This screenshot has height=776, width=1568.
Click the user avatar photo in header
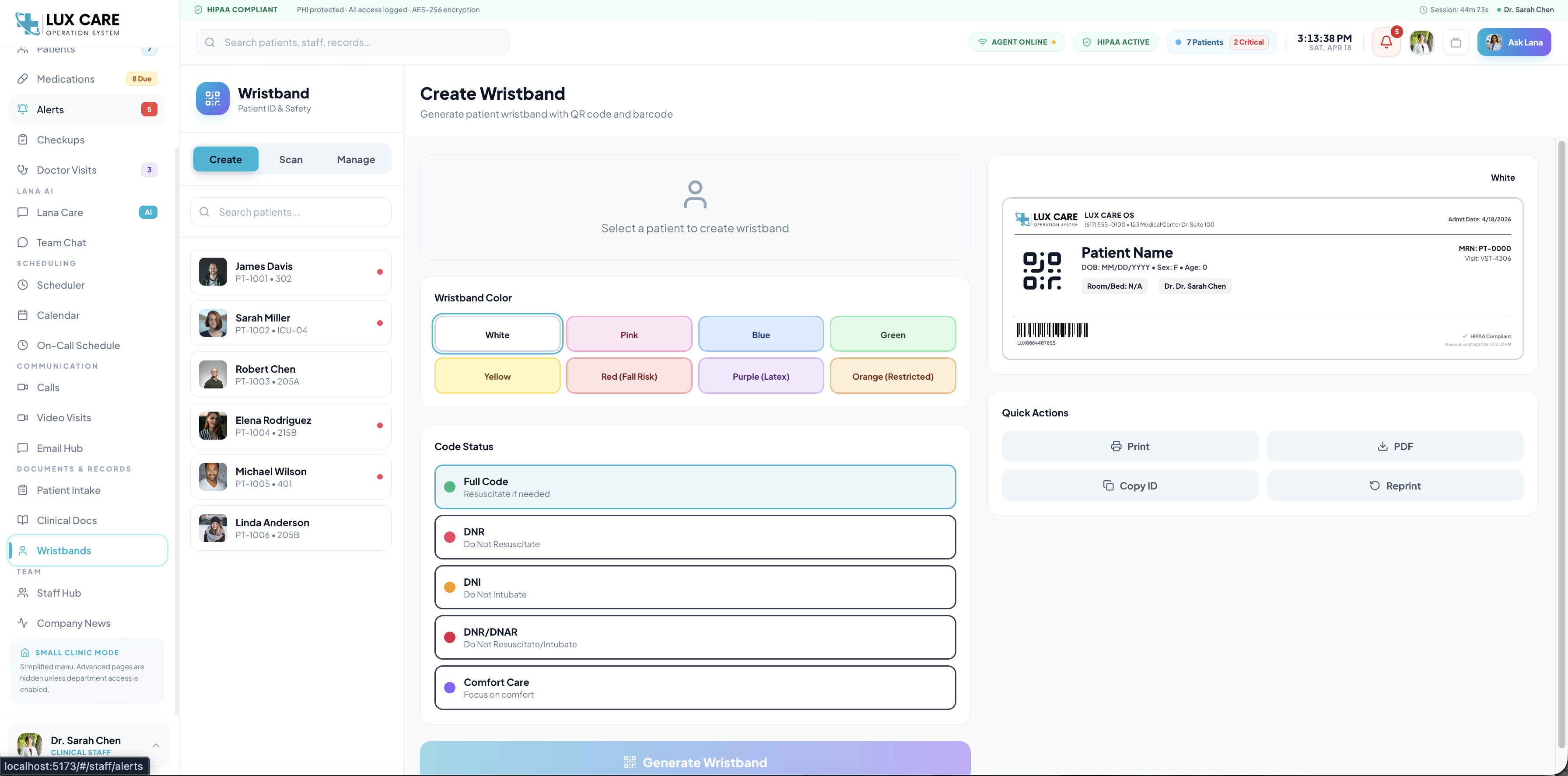pos(1421,42)
